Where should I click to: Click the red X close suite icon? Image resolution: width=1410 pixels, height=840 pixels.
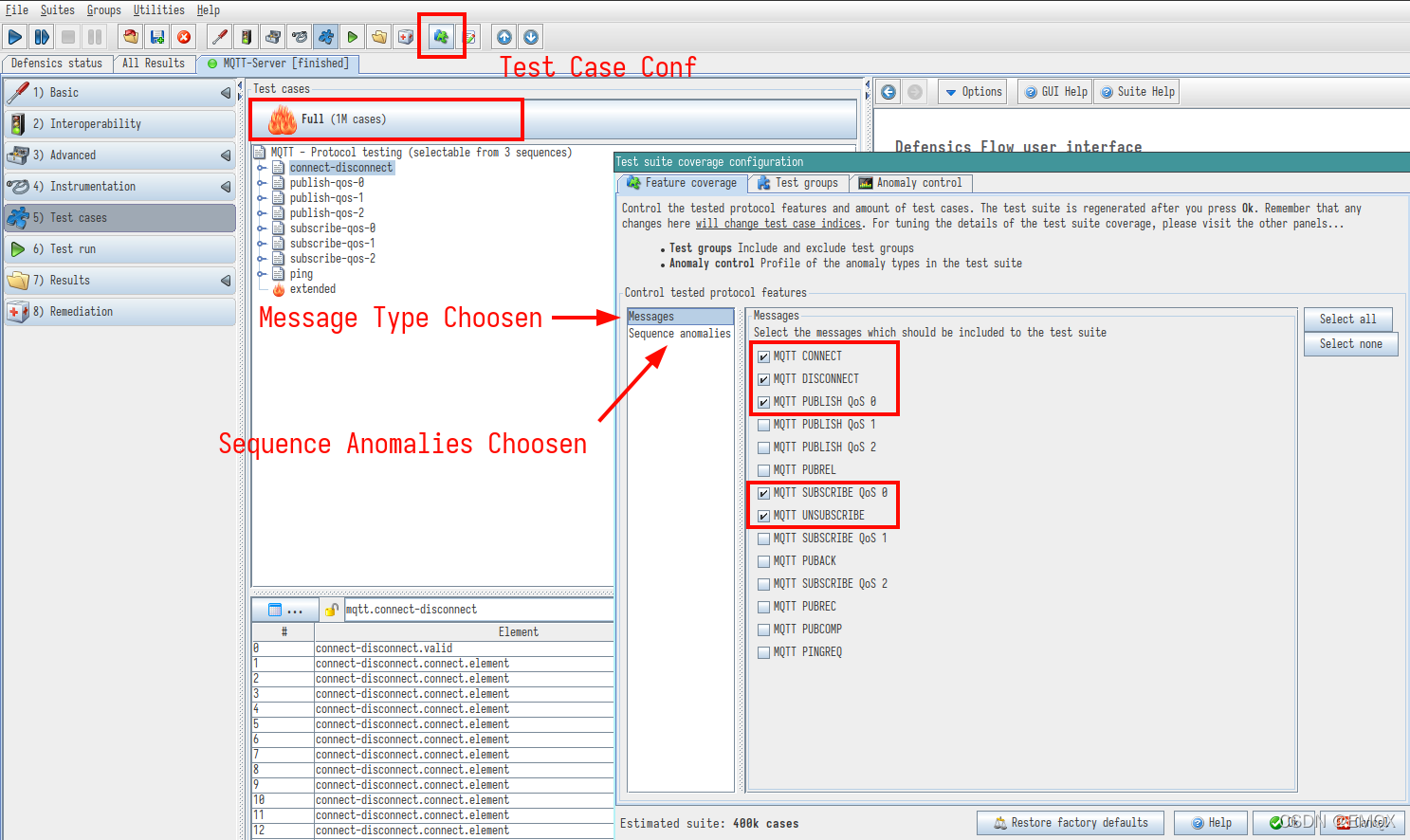(184, 37)
